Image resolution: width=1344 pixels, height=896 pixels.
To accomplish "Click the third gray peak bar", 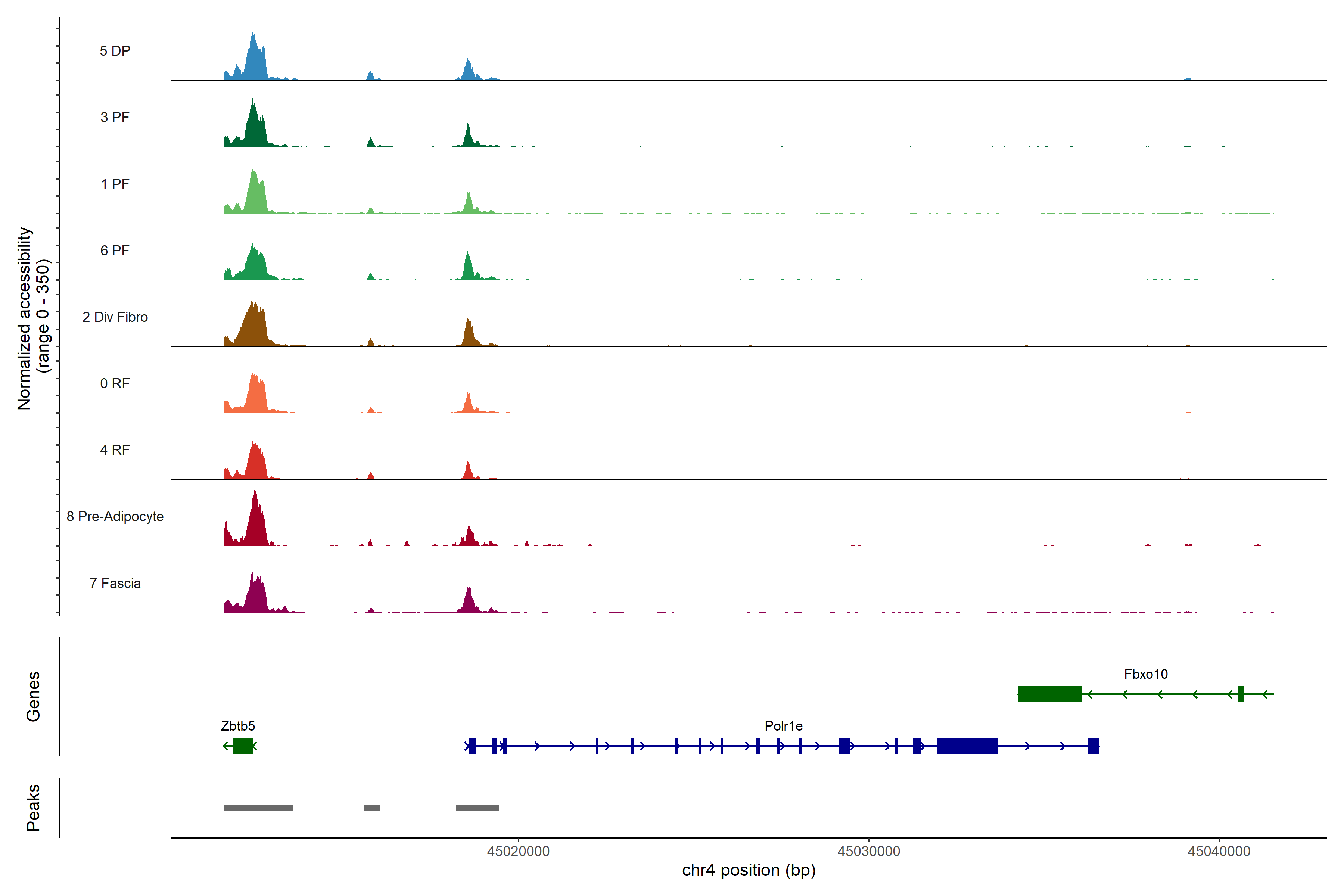I will click(477, 808).
